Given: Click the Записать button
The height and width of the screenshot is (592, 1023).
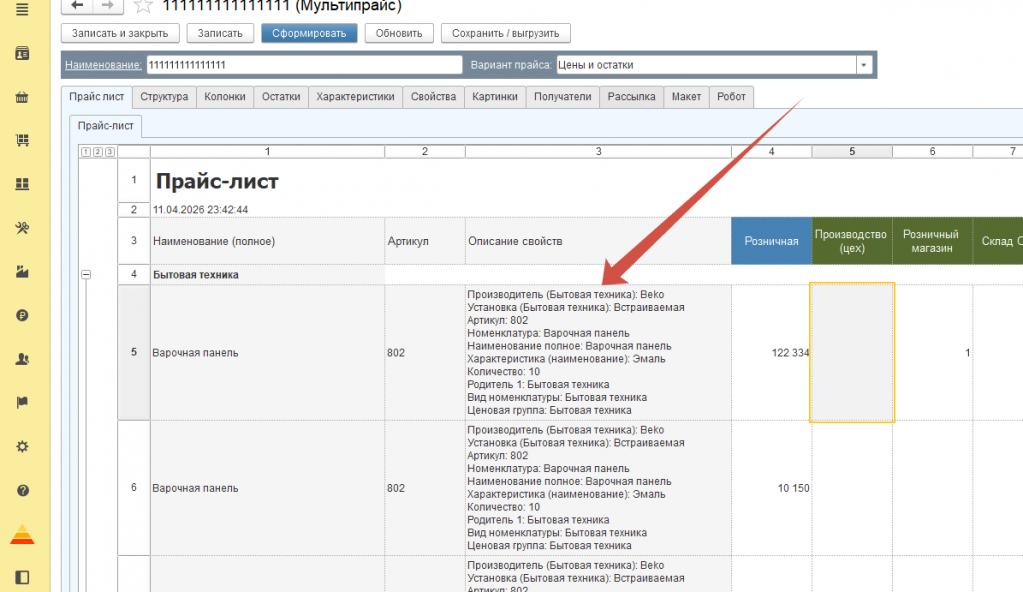Looking at the screenshot, I should tap(220, 33).
